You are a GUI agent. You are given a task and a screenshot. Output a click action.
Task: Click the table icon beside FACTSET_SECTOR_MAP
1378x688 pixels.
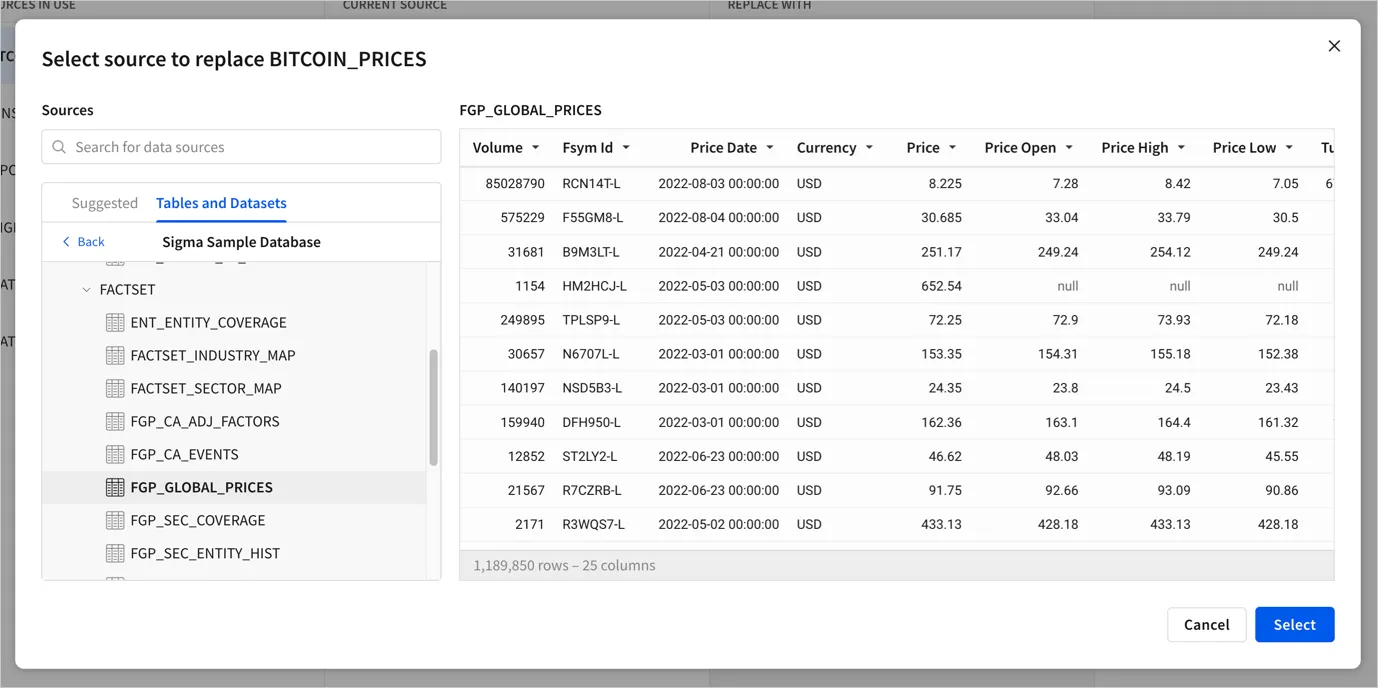(x=115, y=388)
